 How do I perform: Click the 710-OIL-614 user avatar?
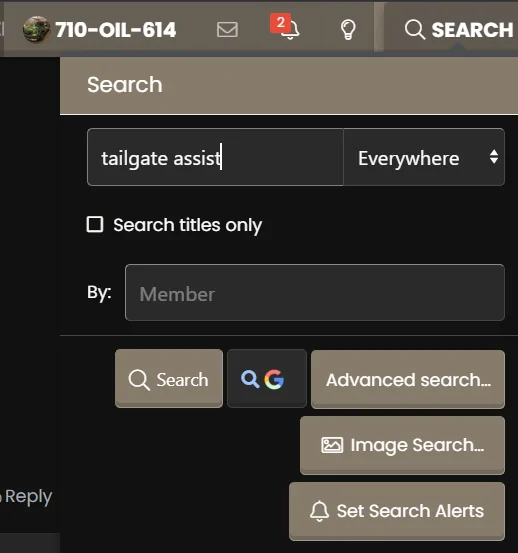pos(36,29)
